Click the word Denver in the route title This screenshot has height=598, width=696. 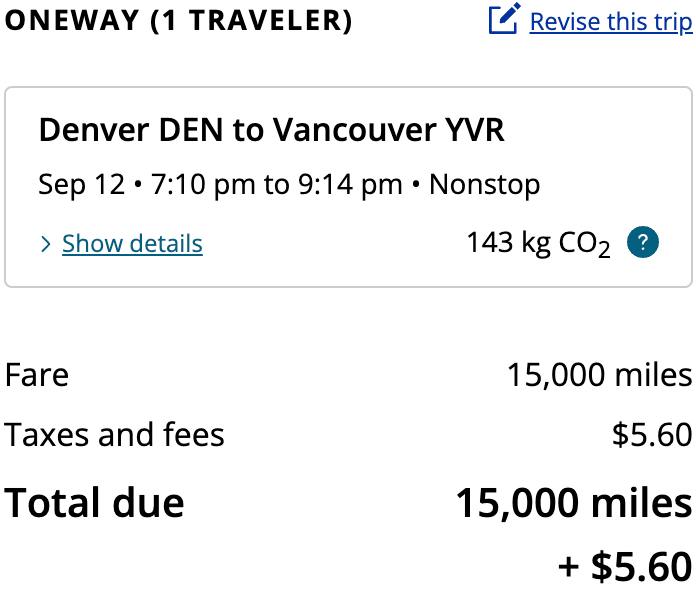pos(94,130)
